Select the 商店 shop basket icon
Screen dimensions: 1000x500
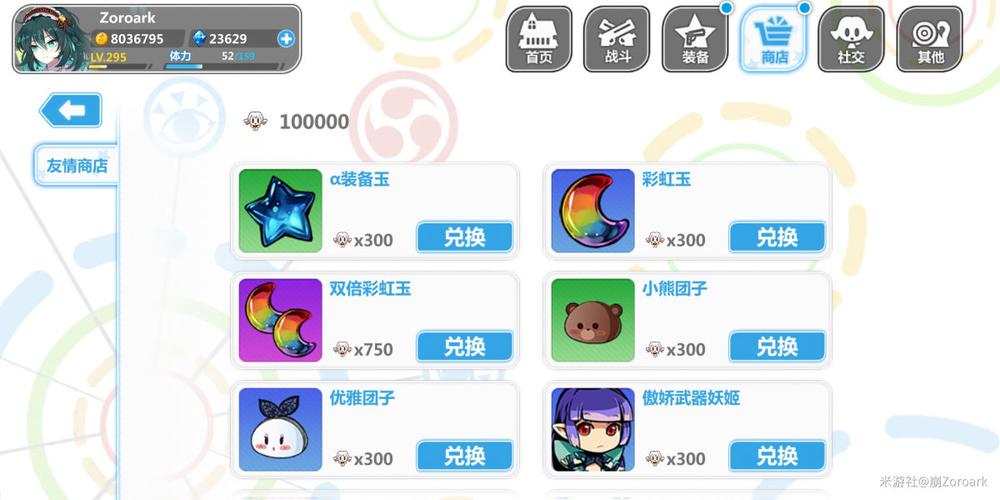point(773,39)
